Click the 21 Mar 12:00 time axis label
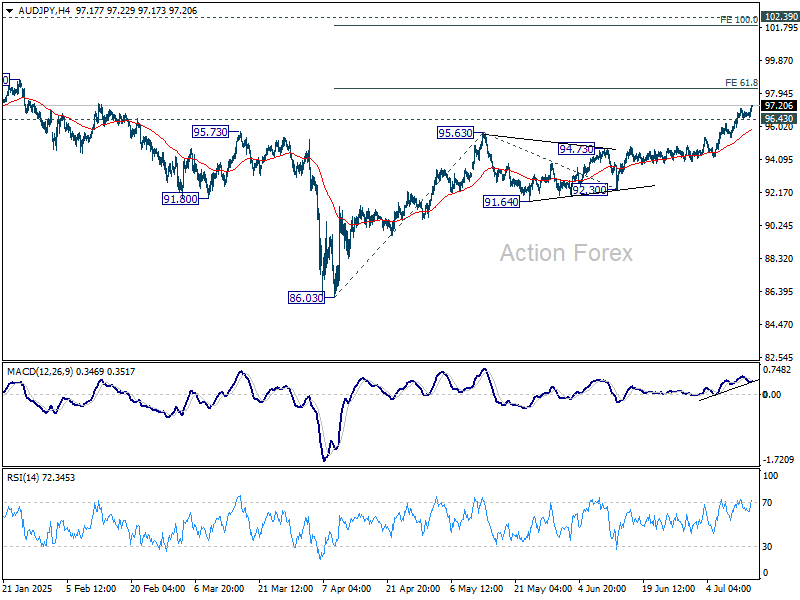Image resolution: width=800 pixels, height=600 pixels. coord(286,589)
